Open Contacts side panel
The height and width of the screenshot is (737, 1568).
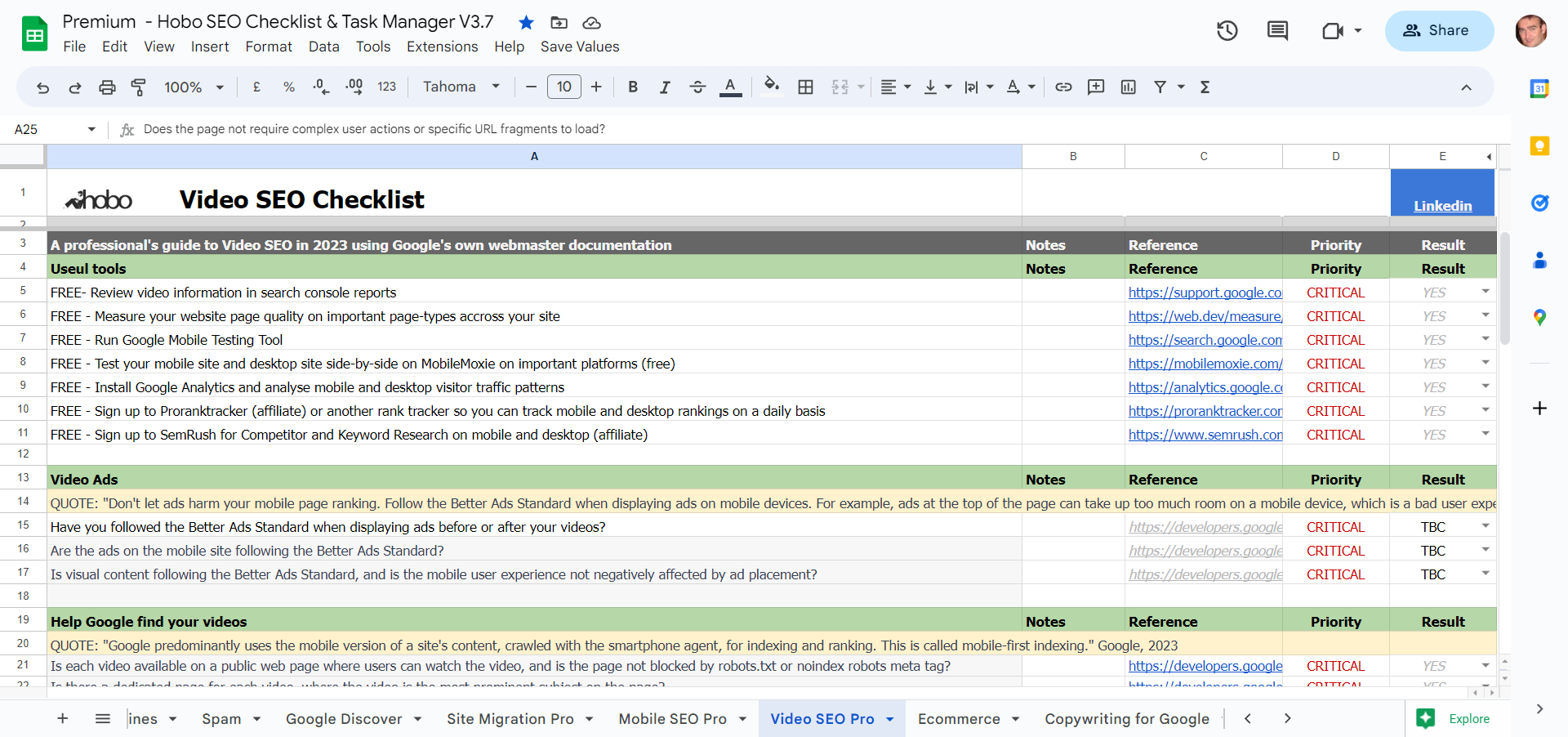point(1539,261)
